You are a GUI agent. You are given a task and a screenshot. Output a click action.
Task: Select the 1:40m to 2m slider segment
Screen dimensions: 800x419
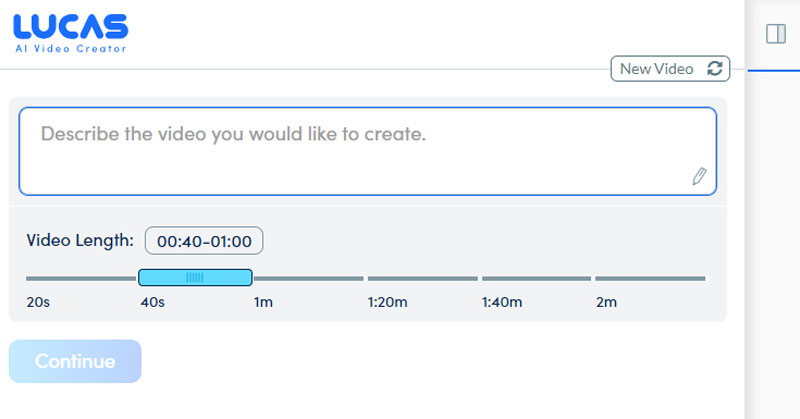[537, 279]
